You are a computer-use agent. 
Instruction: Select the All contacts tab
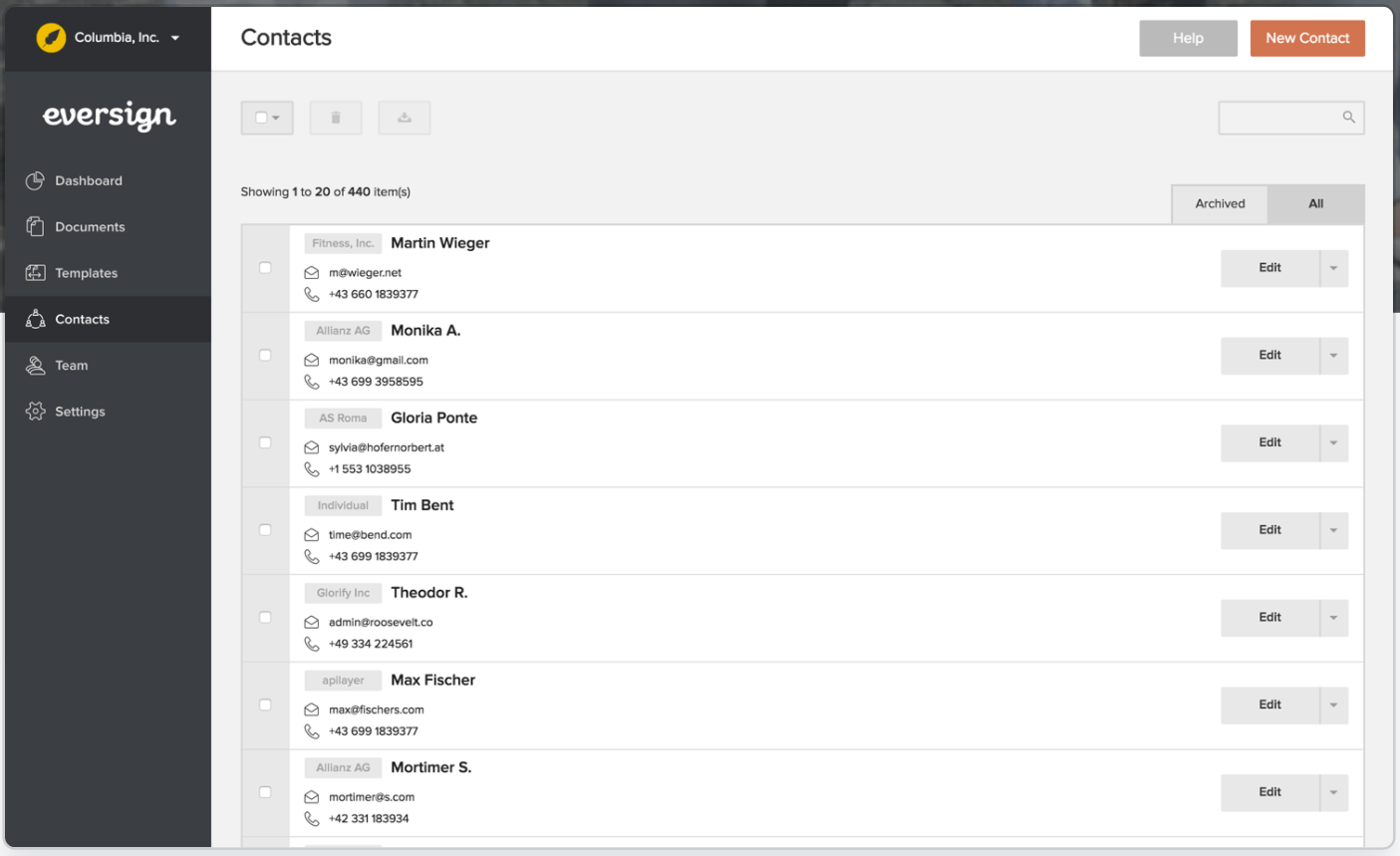1315,203
